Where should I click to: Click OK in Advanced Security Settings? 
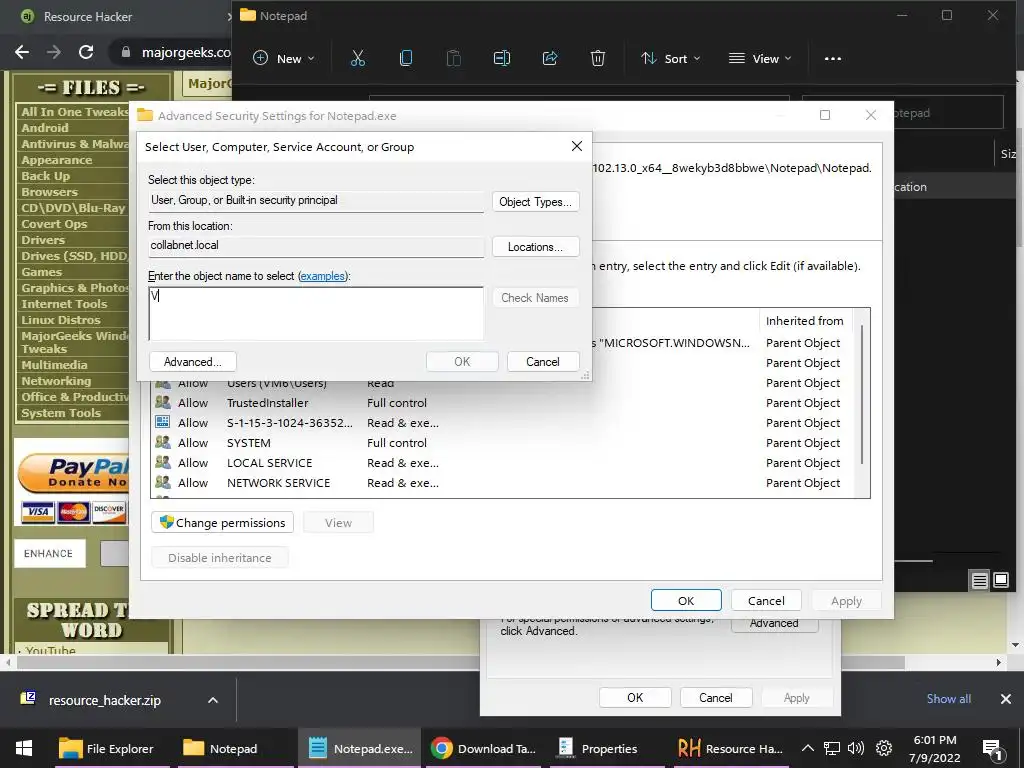coord(686,601)
